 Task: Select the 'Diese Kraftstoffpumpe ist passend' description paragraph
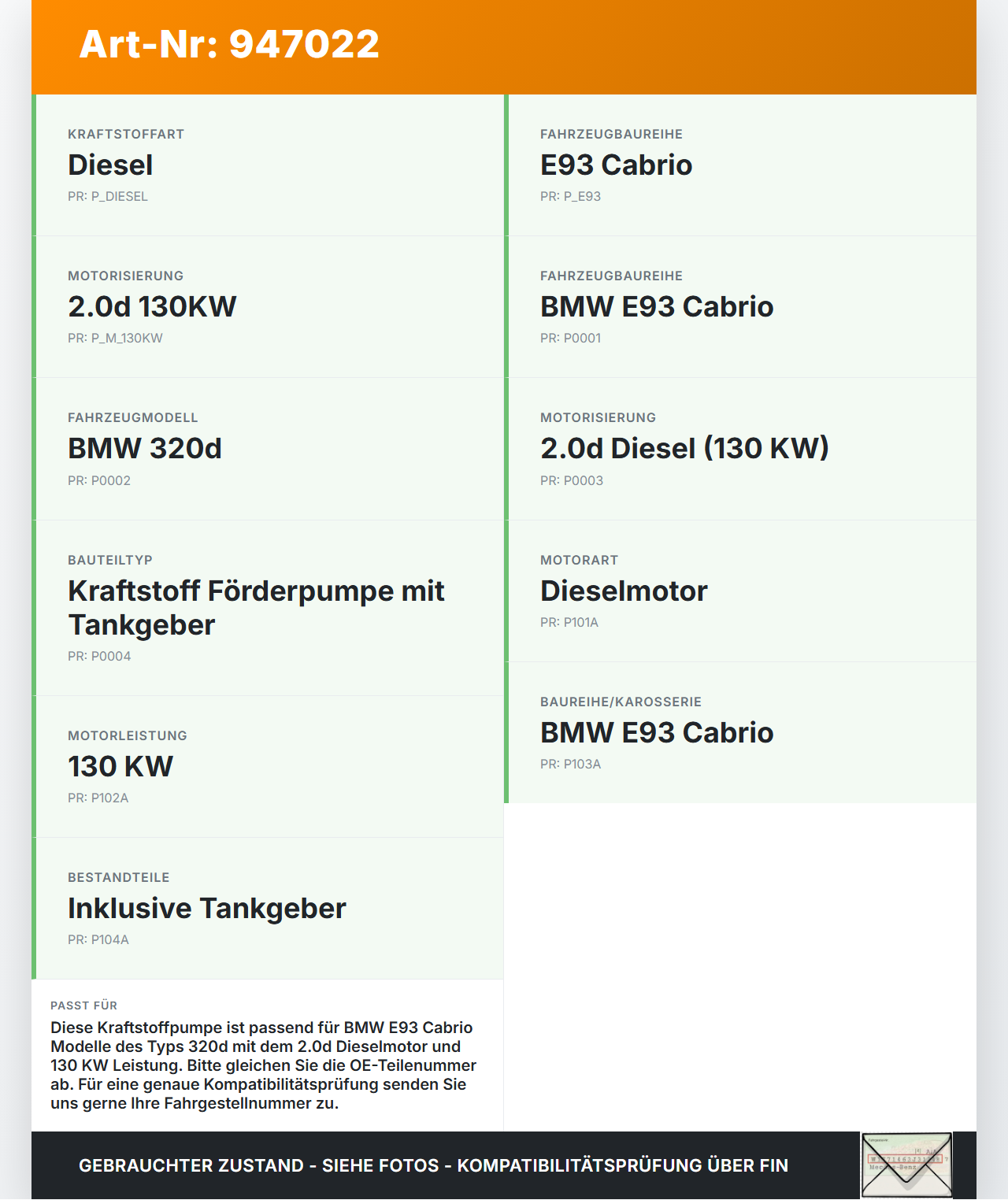click(263, 1065)
